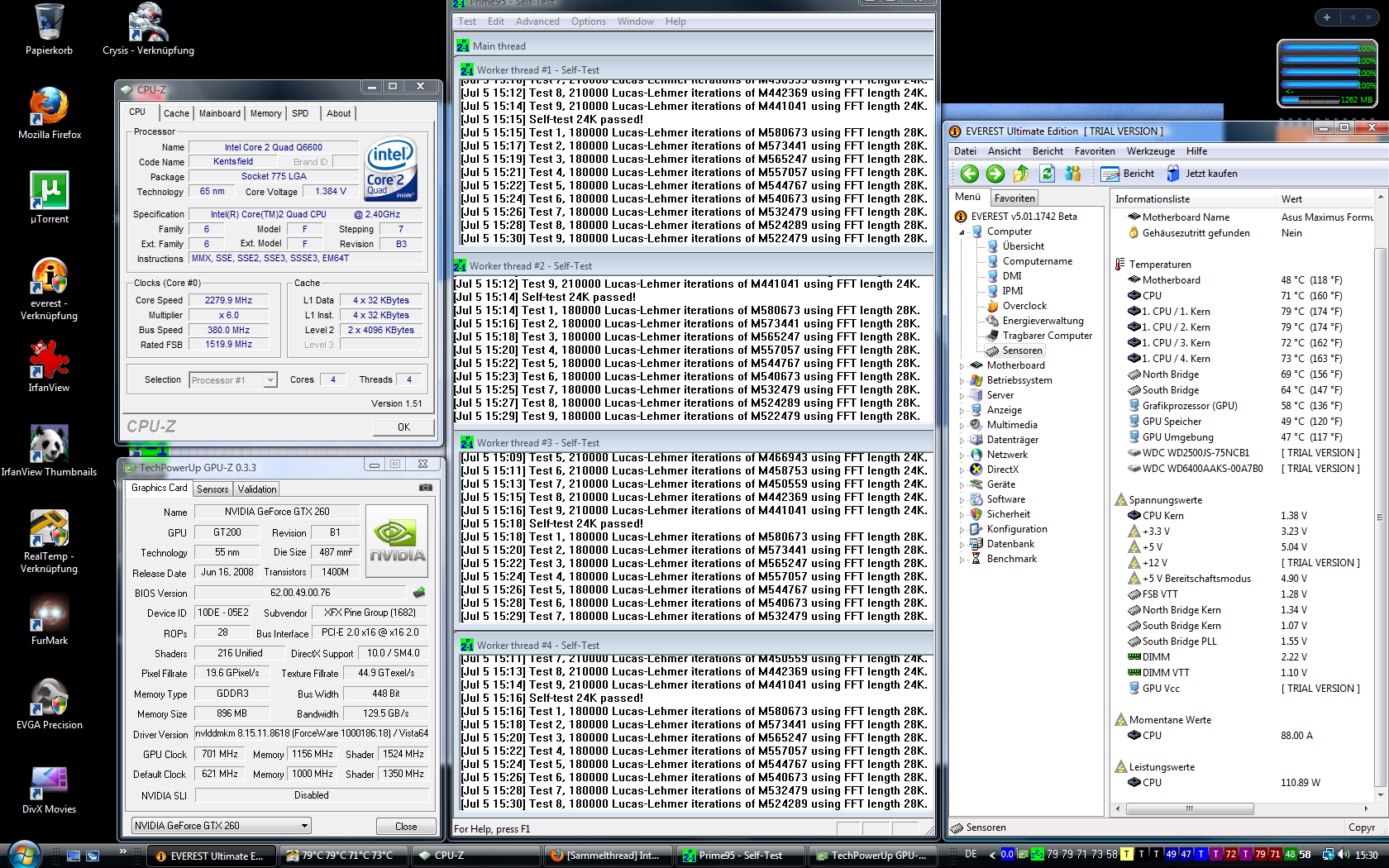Open the Ansicht menu in EVEREST

click(x=1005, y=151)
